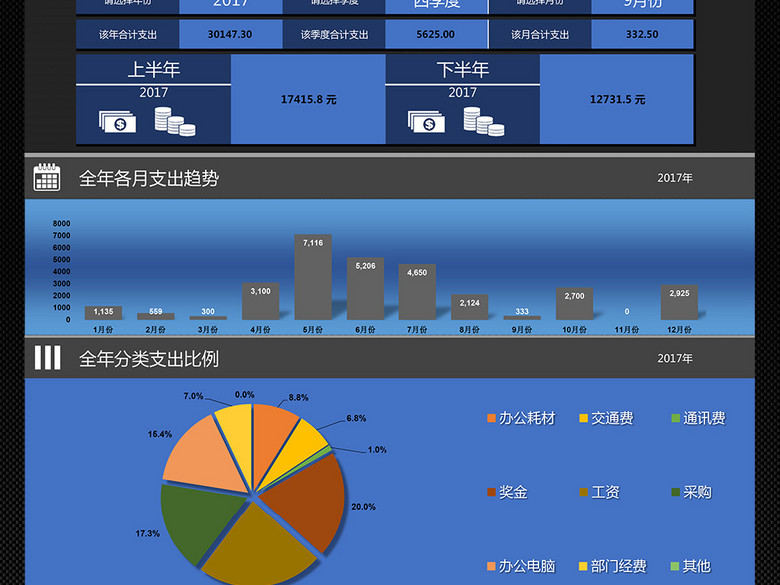The width and height of the screenshot is (780, 585).
Task: Select the 交通费 yellow legend swatch
Action: (x=584, y=418)
